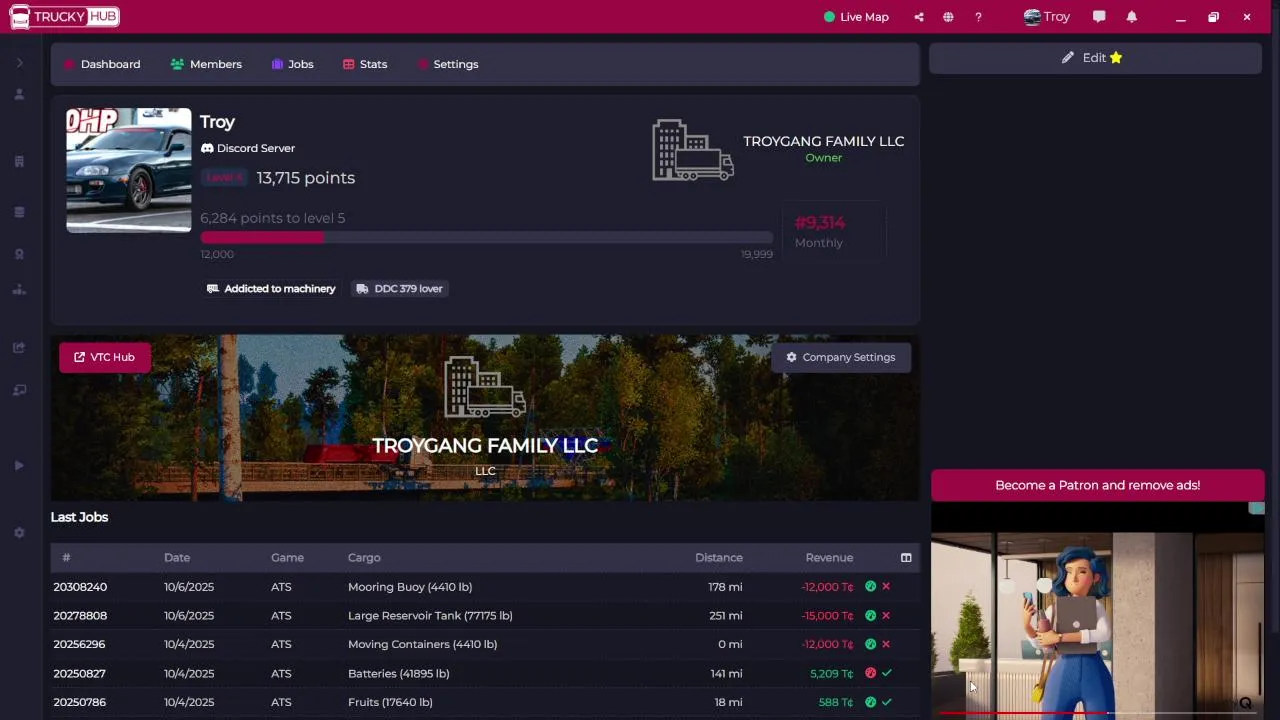
Task: Open the company building sidebar icon
Action: 19,161
